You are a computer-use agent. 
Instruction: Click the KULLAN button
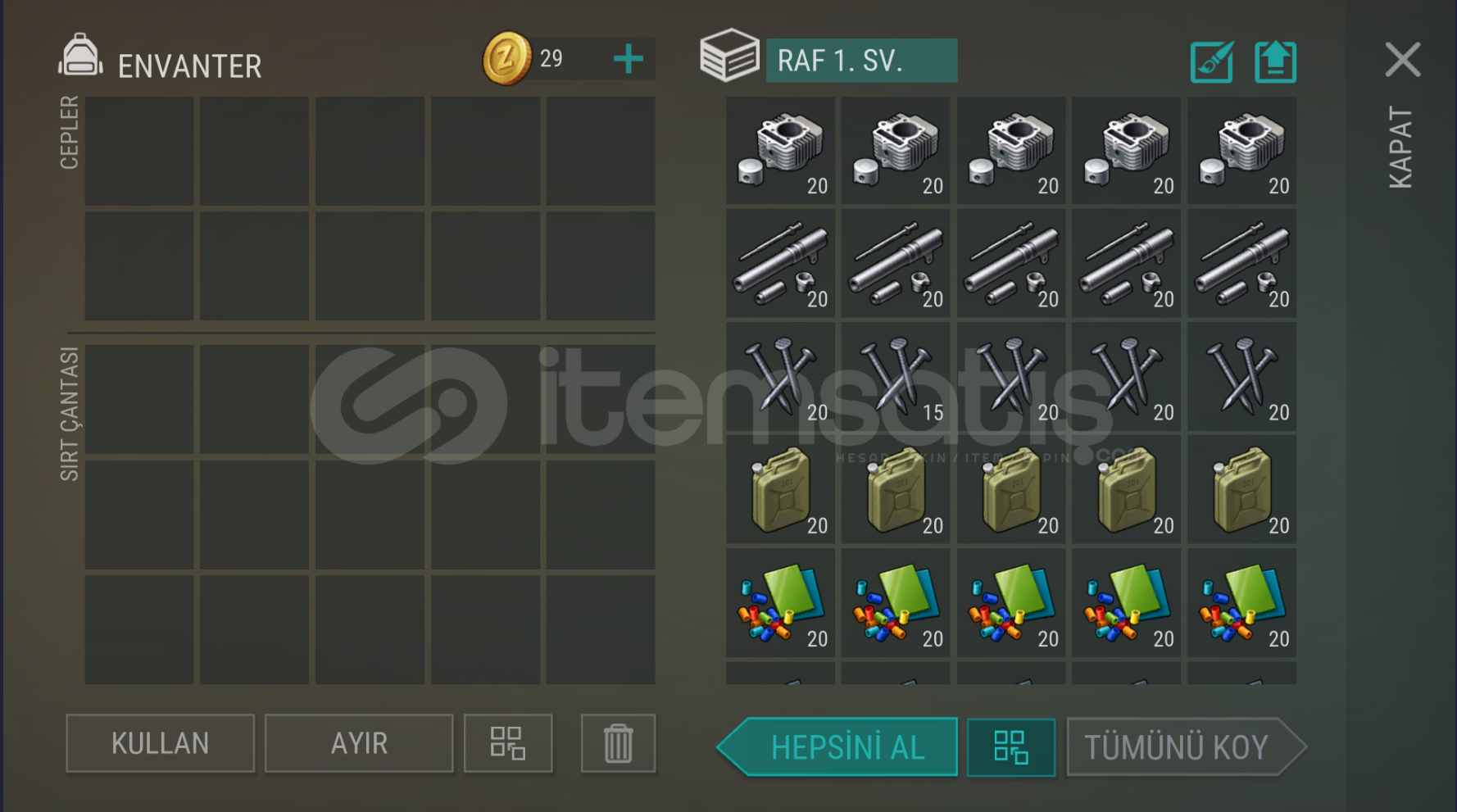[x=161, y=743]
